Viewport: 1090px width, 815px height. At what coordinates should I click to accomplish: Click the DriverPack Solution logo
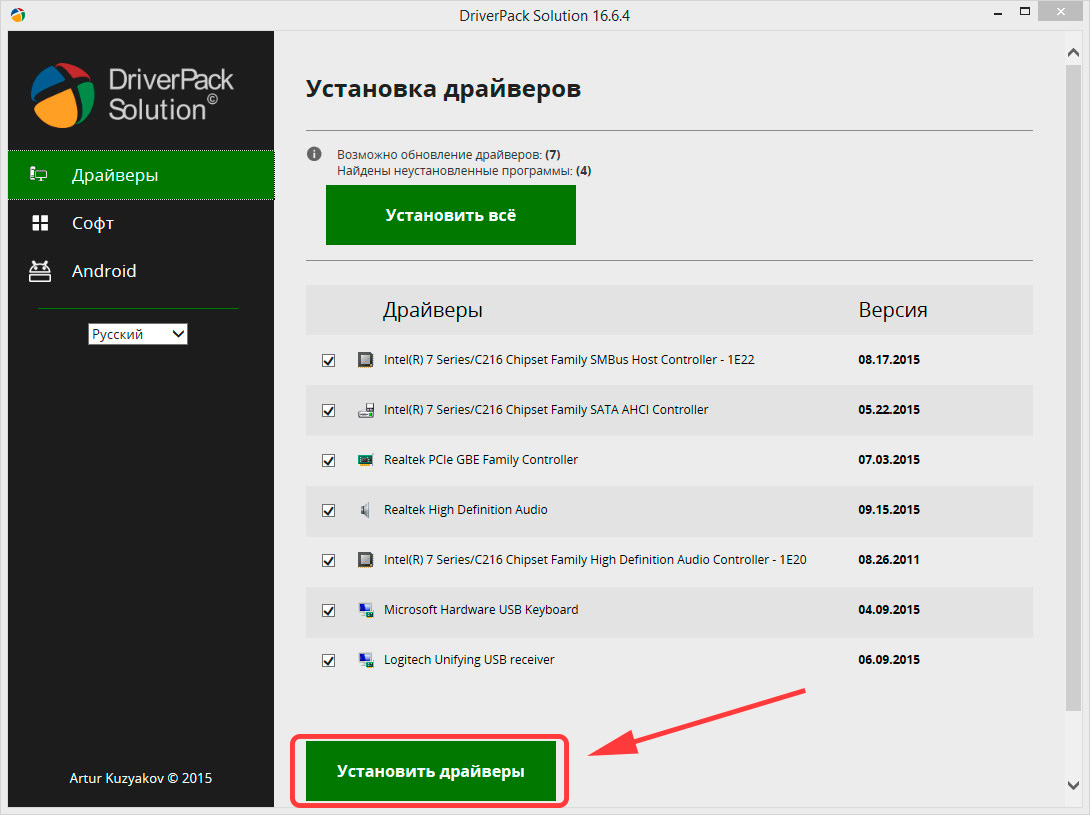tap(132, 95)
